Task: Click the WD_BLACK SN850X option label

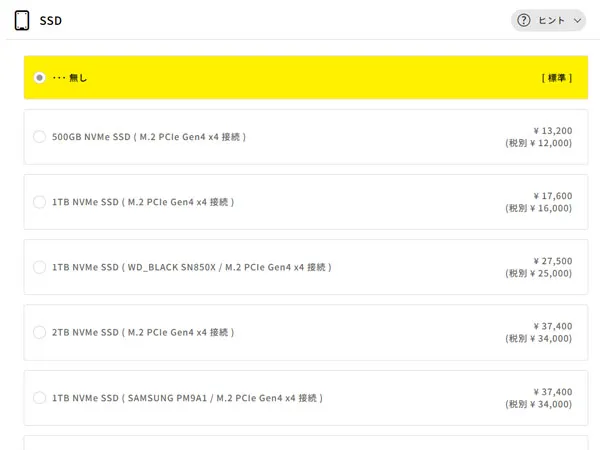Action: click(192, 267)
